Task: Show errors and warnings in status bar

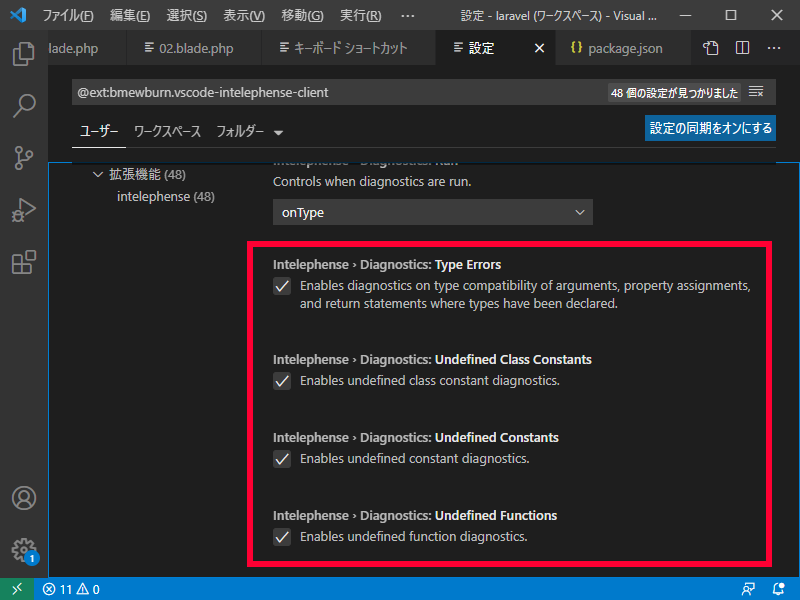Action: coord(71,589)
